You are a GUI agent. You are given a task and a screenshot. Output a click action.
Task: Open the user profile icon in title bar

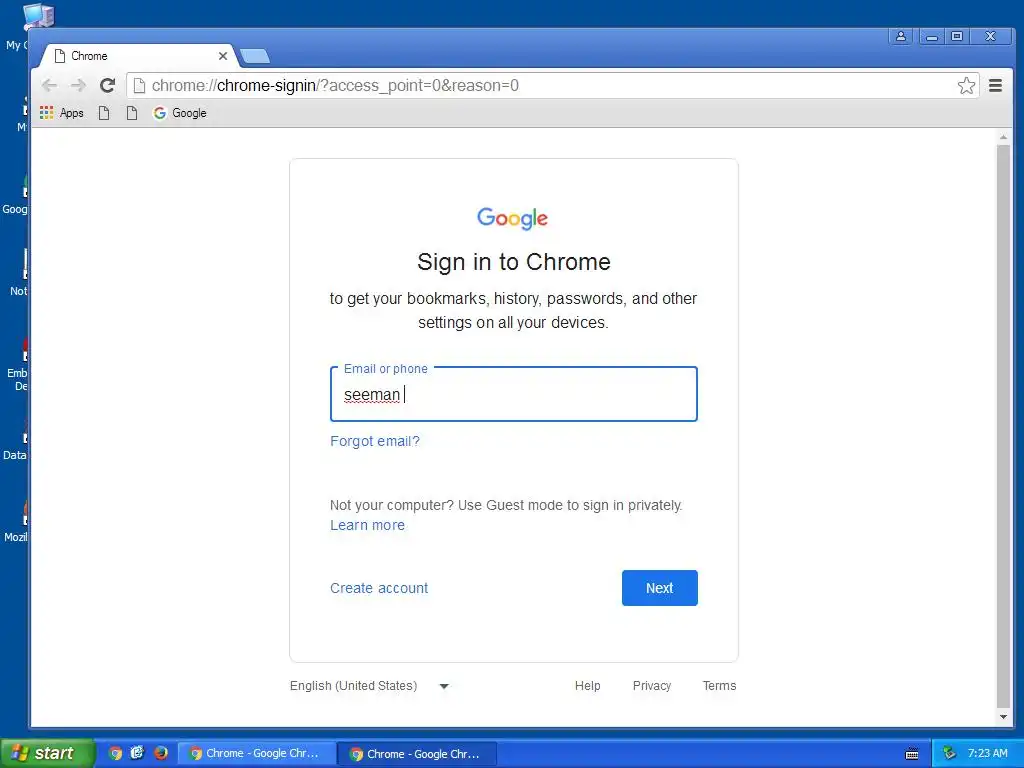[901, 37]
